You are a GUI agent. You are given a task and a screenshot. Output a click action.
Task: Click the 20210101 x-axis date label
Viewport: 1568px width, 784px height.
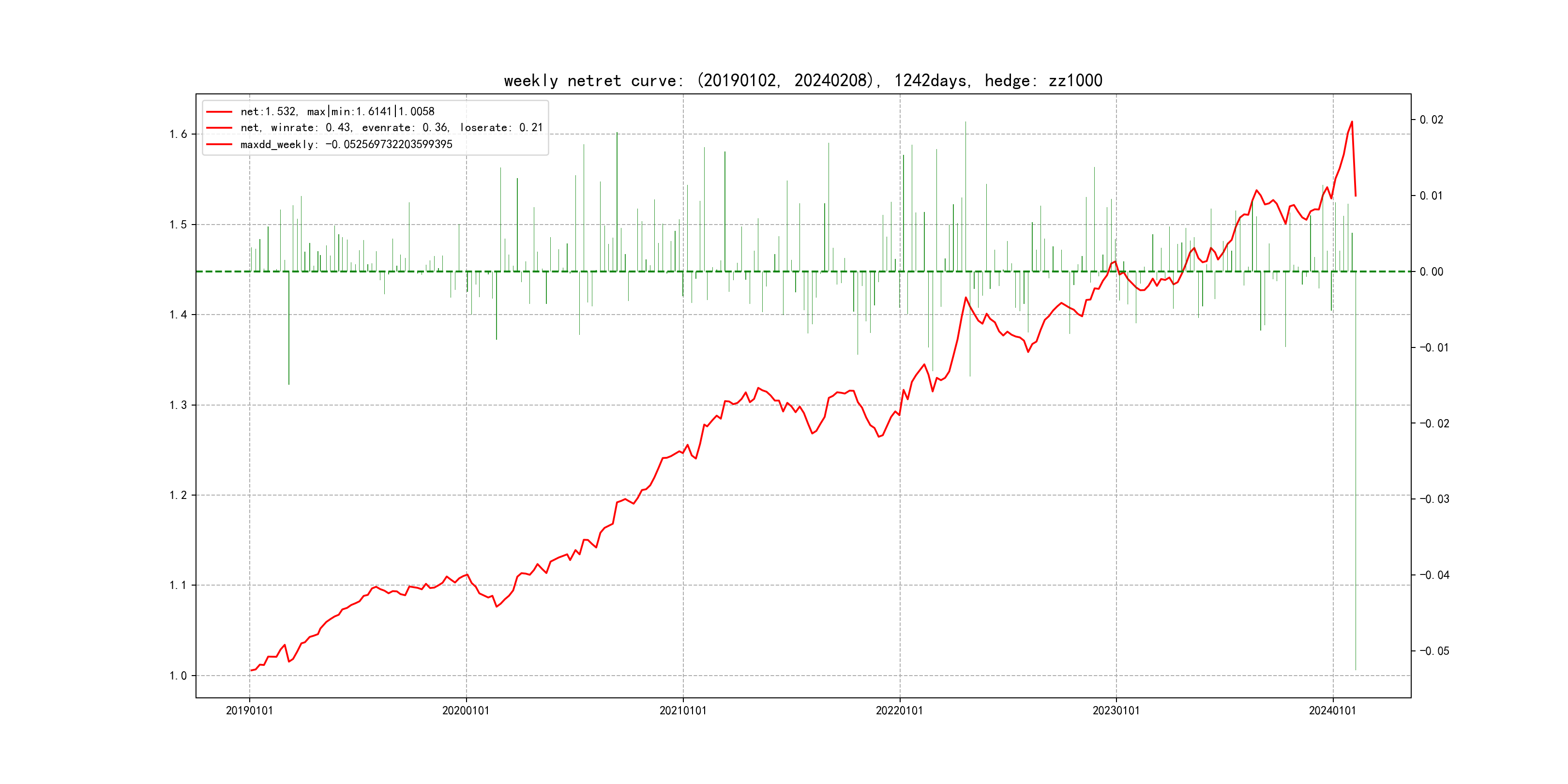point(683,710)
